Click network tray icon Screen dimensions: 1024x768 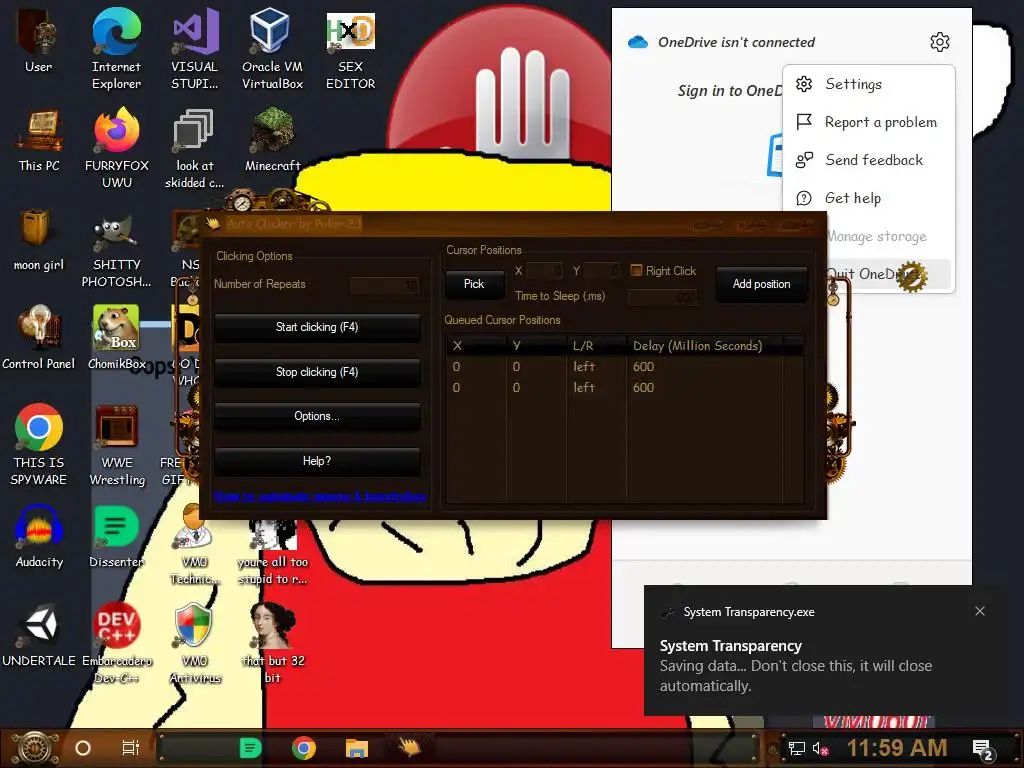coord(796,748)
